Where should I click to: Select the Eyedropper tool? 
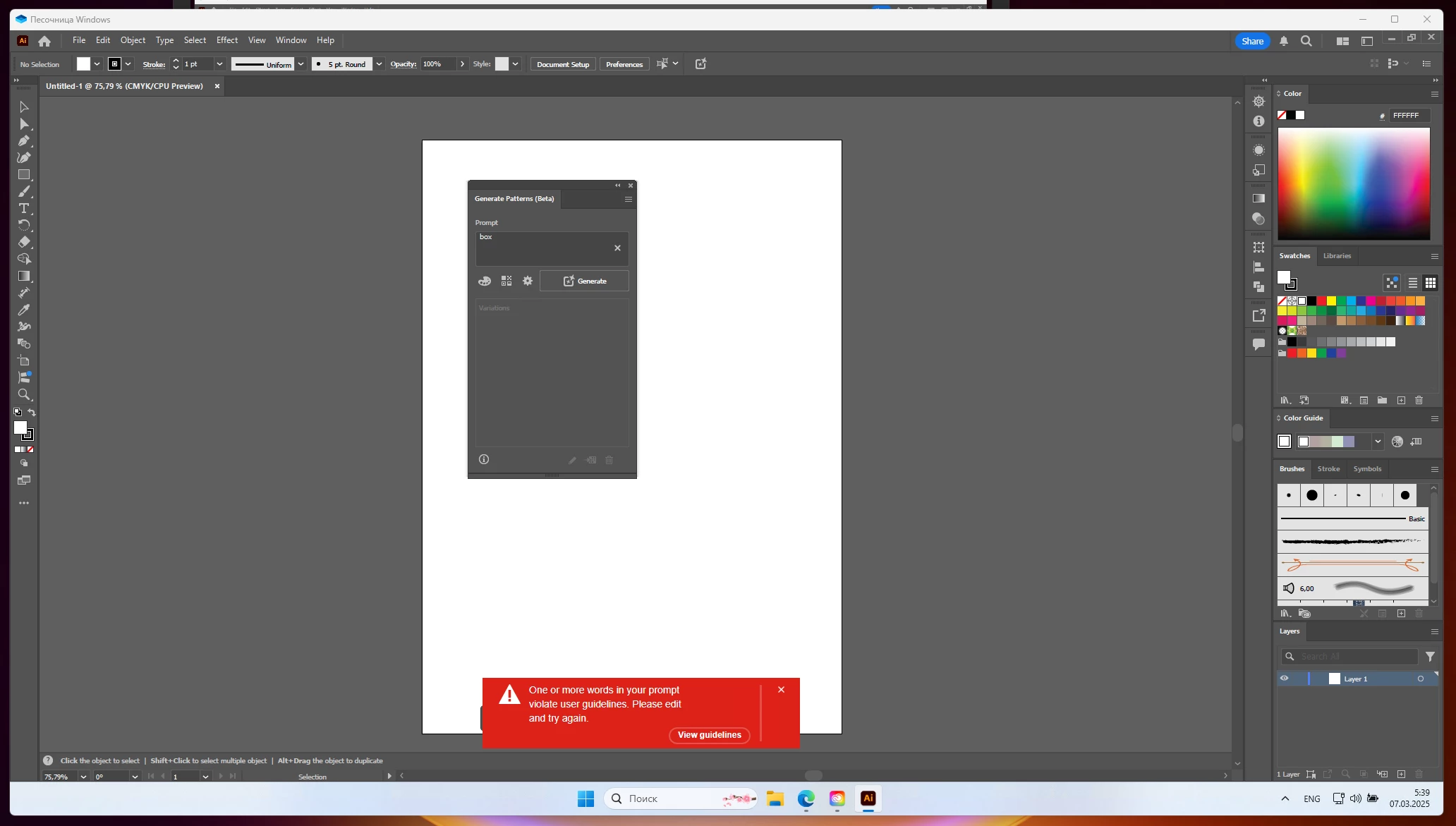pyautogui.click(x=24, y=310)
